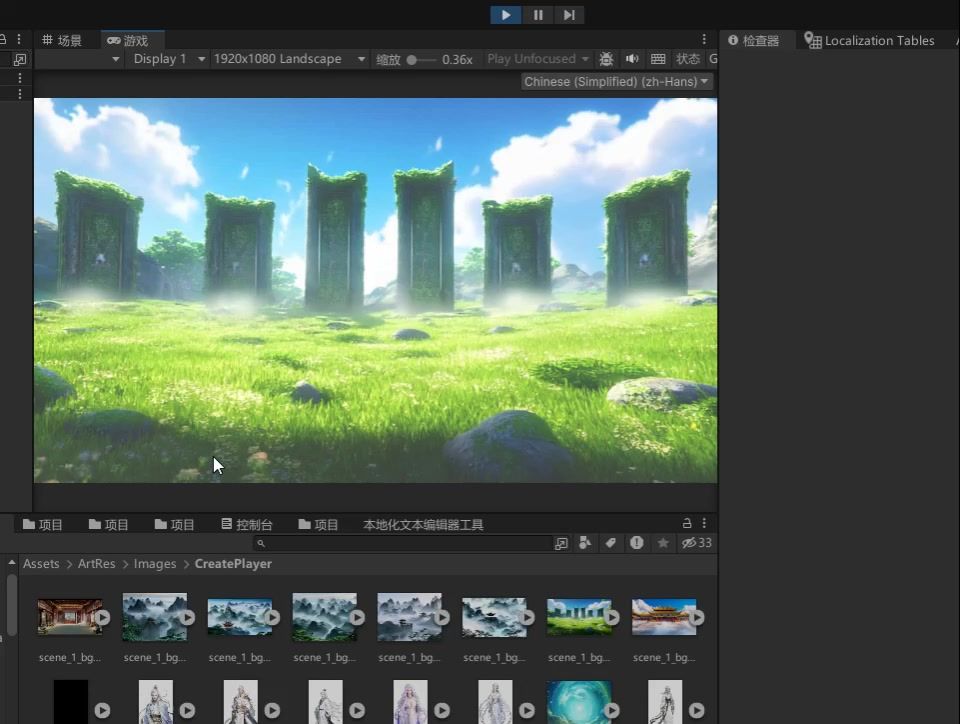
Task: Toggle the bug-shaped debug icon in Game view
Action: pyautogui.click(x=606, y=59)
